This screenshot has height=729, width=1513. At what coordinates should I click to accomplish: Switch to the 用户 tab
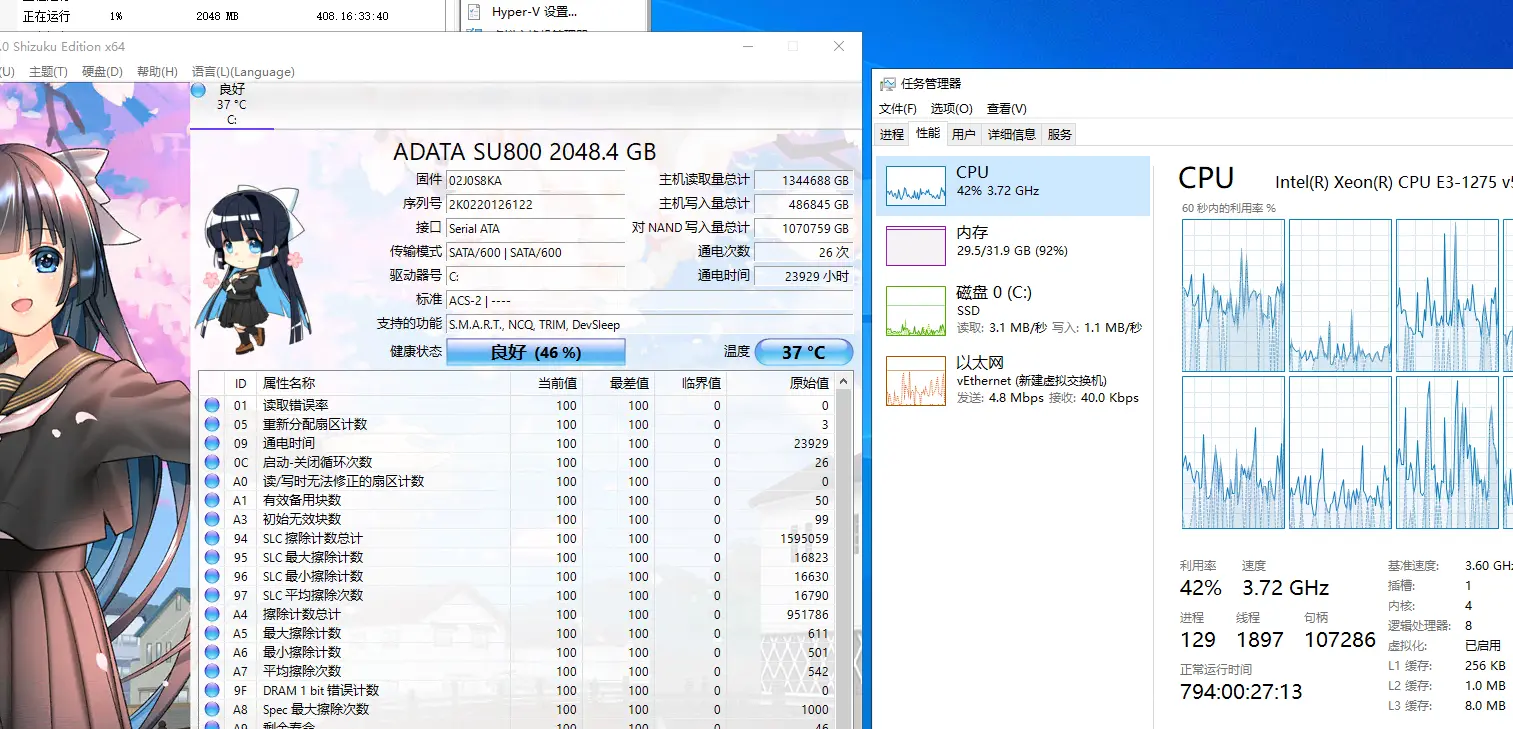(964, 134)
